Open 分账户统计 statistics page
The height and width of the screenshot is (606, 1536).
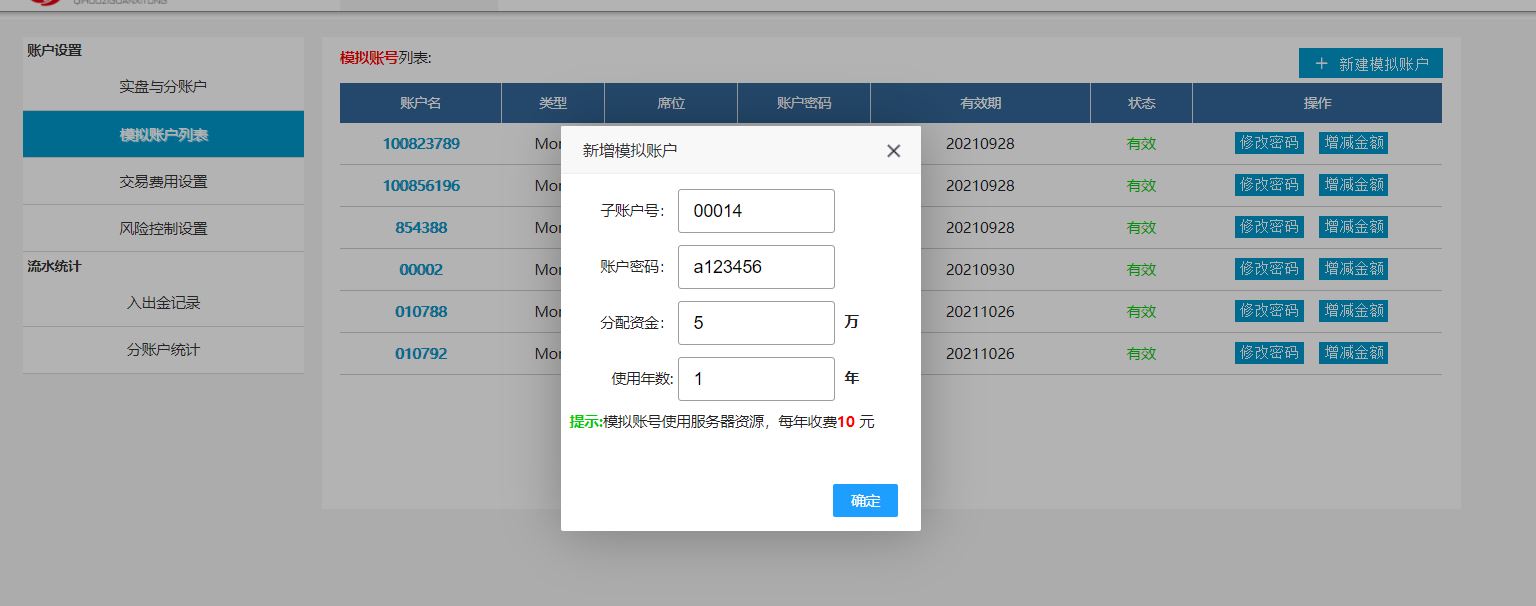pyautogui.click(x=163, y=350)
